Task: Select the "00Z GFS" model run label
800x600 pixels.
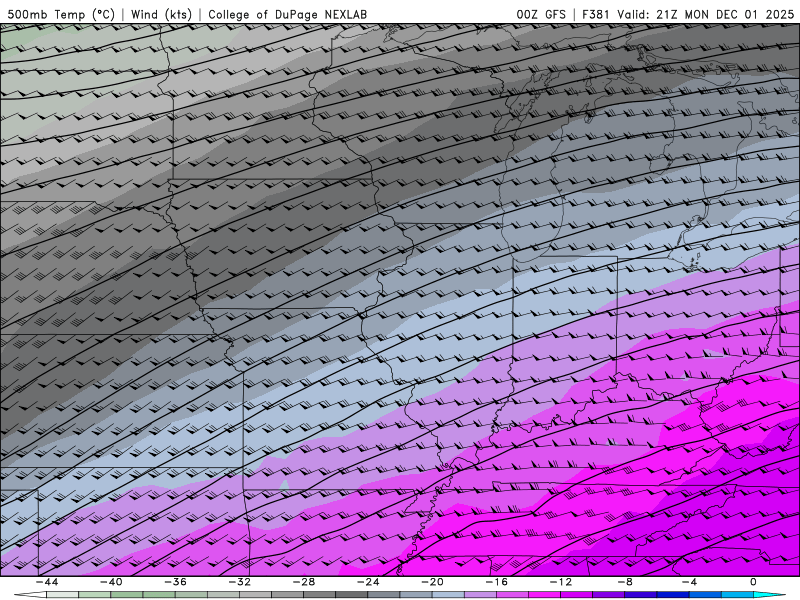Action: point(541,14)
